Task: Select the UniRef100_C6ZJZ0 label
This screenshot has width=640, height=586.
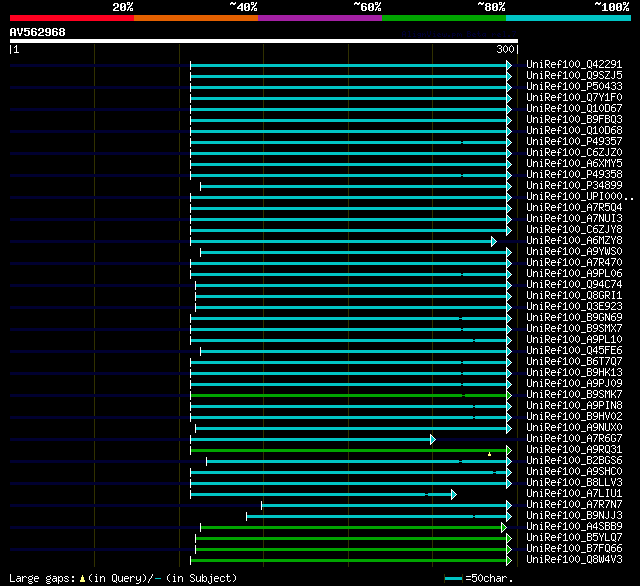Action: [574, 153]
